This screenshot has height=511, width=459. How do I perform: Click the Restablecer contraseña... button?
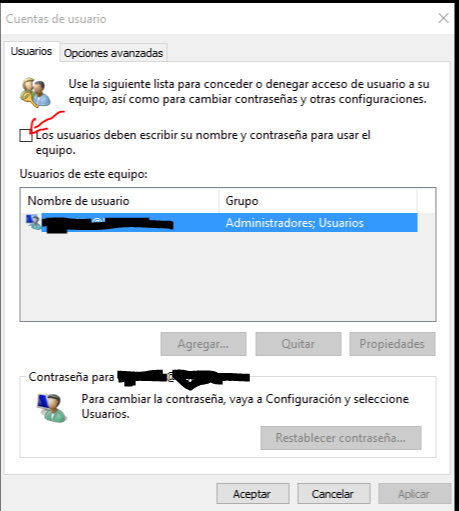click(x=341, y=438)
